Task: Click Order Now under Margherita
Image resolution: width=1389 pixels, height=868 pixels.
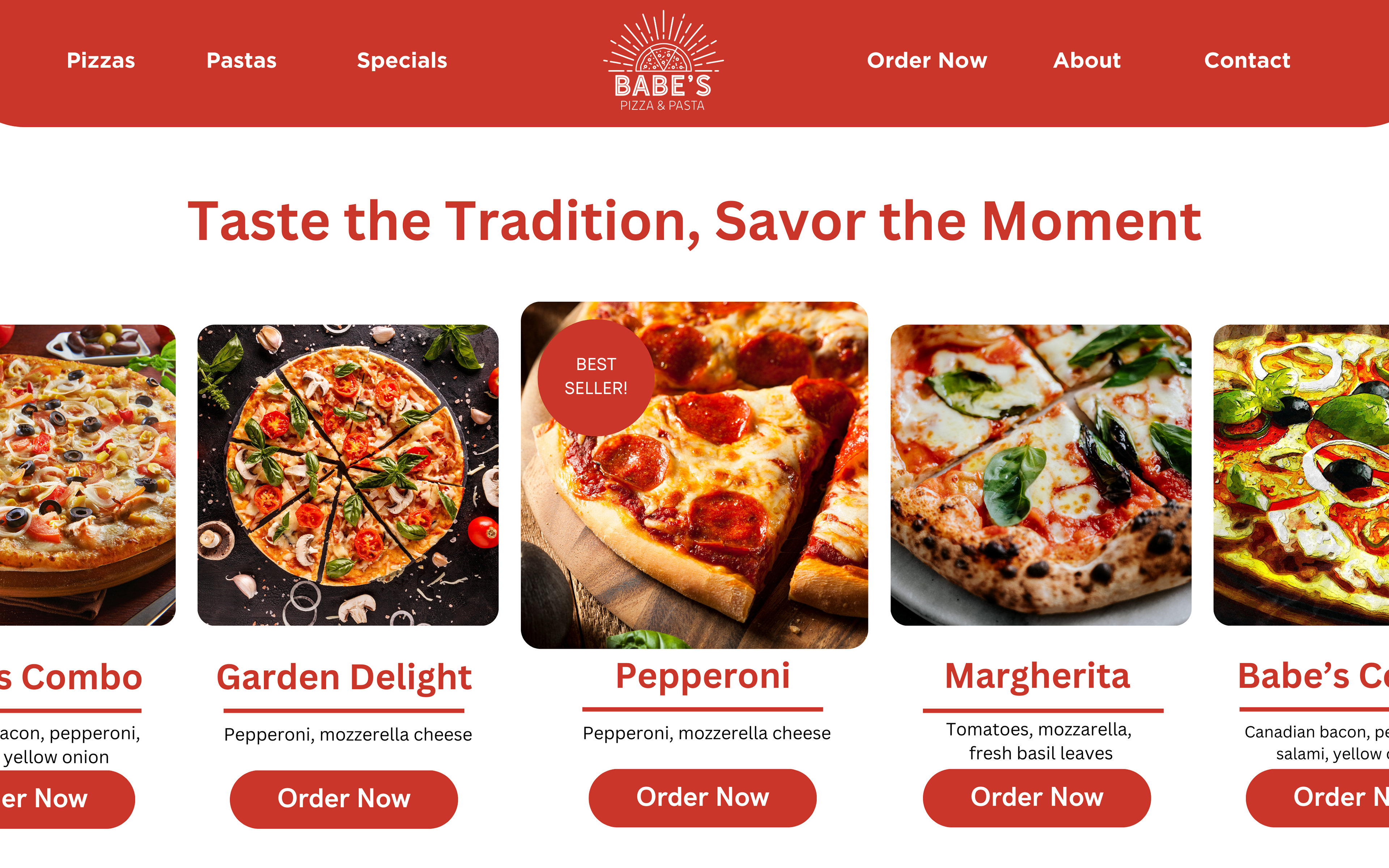Action: click(1037, 797)
